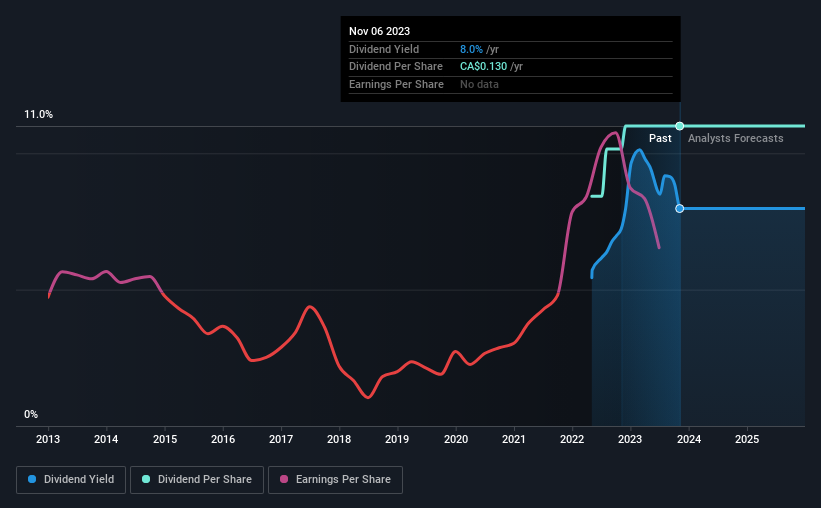Click the blue dividend yield data point marker
This screenshot has width=821, height=508.
coord(680,208)
